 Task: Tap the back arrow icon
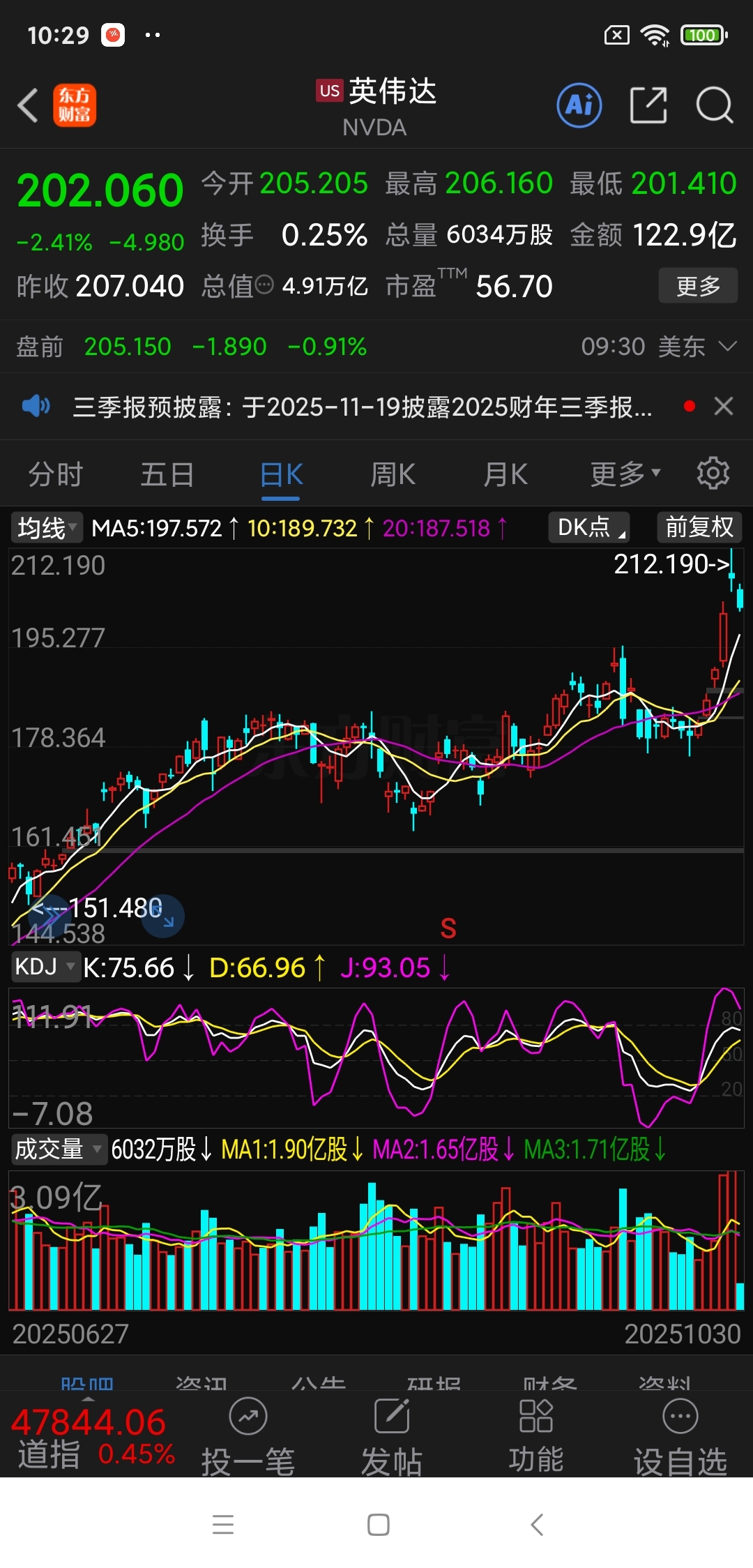click(28, 106)
